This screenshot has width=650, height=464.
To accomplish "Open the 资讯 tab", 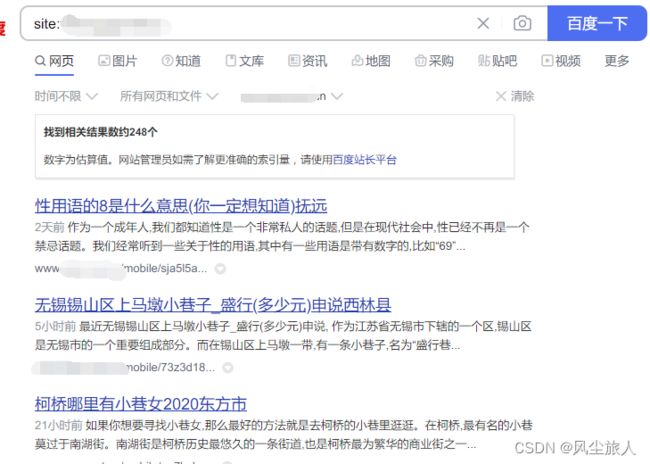I will pyautogui.click(x=308, y=61).
